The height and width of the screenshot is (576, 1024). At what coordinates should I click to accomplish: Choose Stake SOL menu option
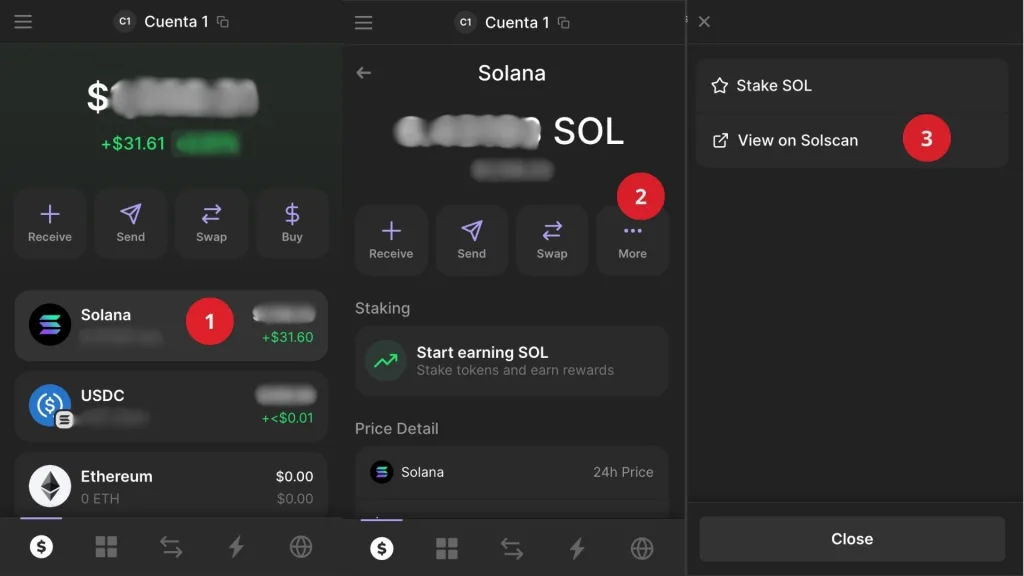pos(852,86)
